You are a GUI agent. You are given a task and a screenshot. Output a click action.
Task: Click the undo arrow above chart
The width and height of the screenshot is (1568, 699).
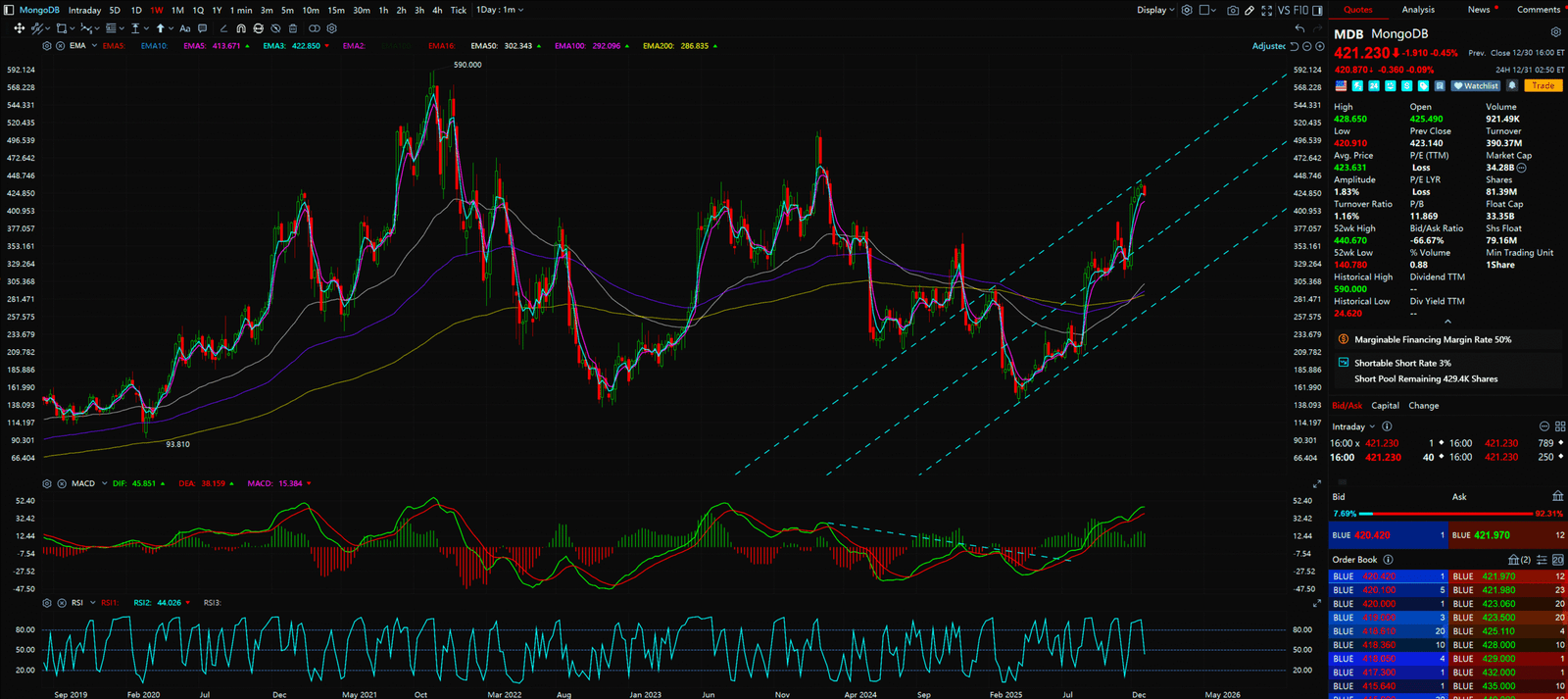[x=1299, y=28]
